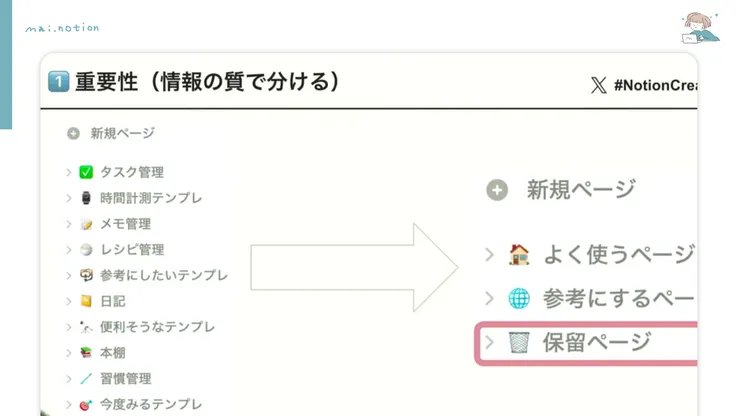Click the green checkmark icon beside タスク管理
Viewport: 740px width, 416px height.
pos(86,172)
